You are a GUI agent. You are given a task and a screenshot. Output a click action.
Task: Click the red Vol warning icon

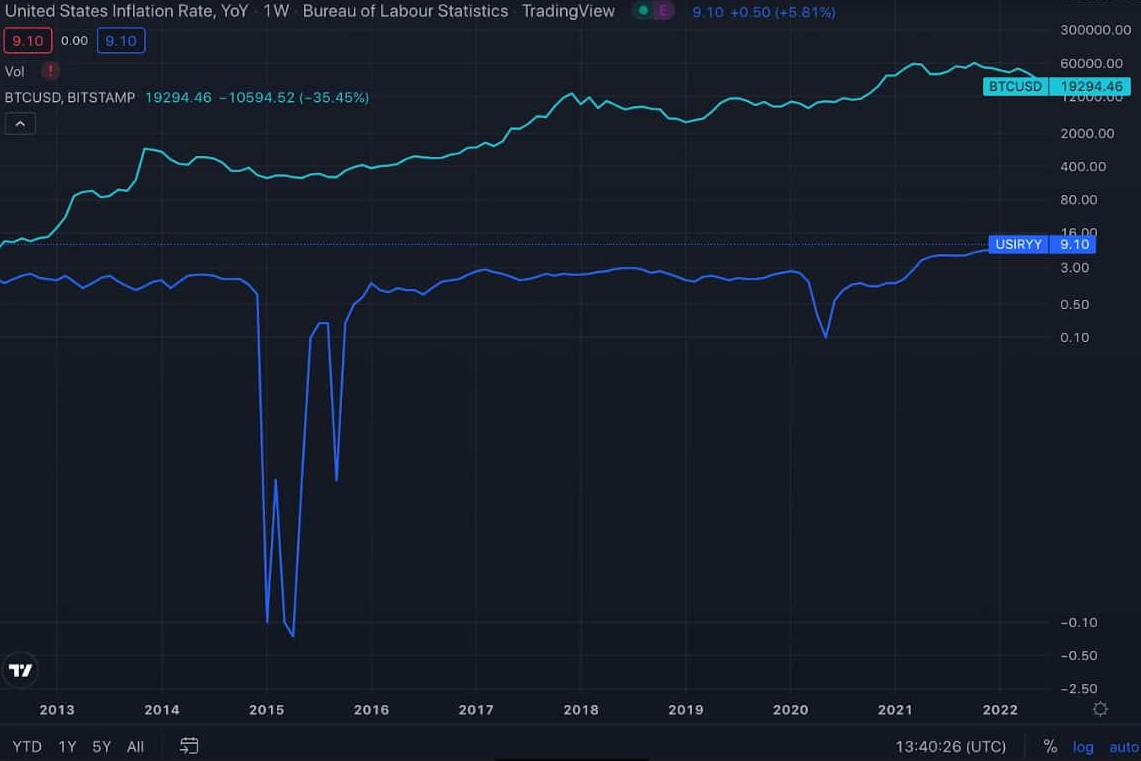click(50, 71)
